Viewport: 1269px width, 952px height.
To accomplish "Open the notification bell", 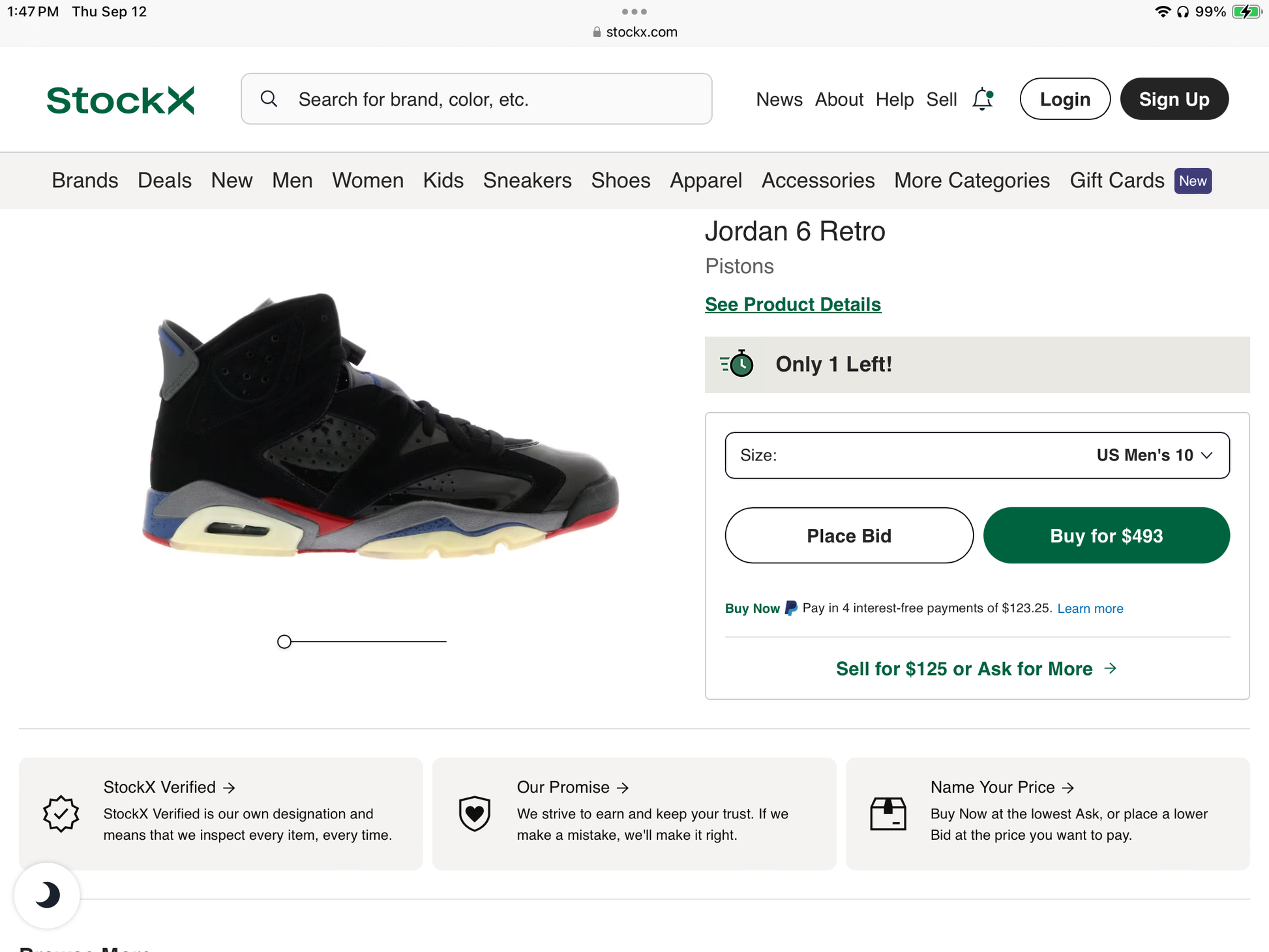I will click(x=981, y=99).
